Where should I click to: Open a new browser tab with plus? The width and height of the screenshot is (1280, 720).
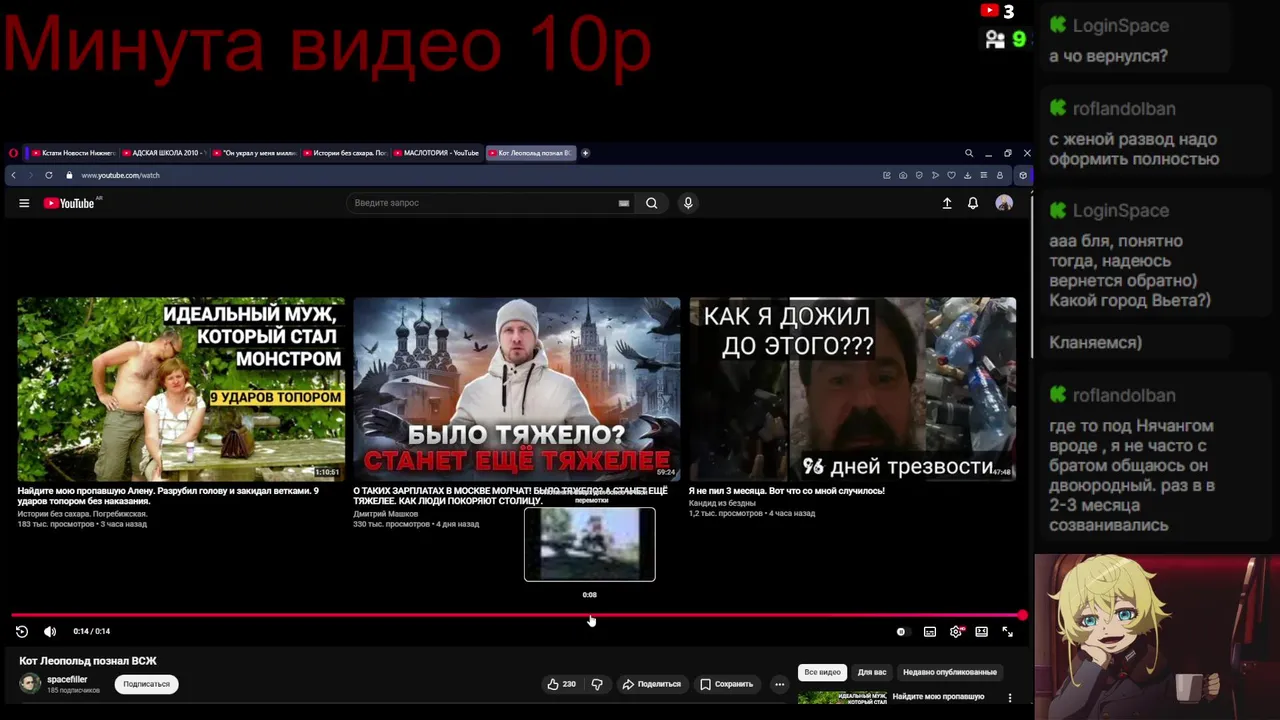click(x=585, y=153)
